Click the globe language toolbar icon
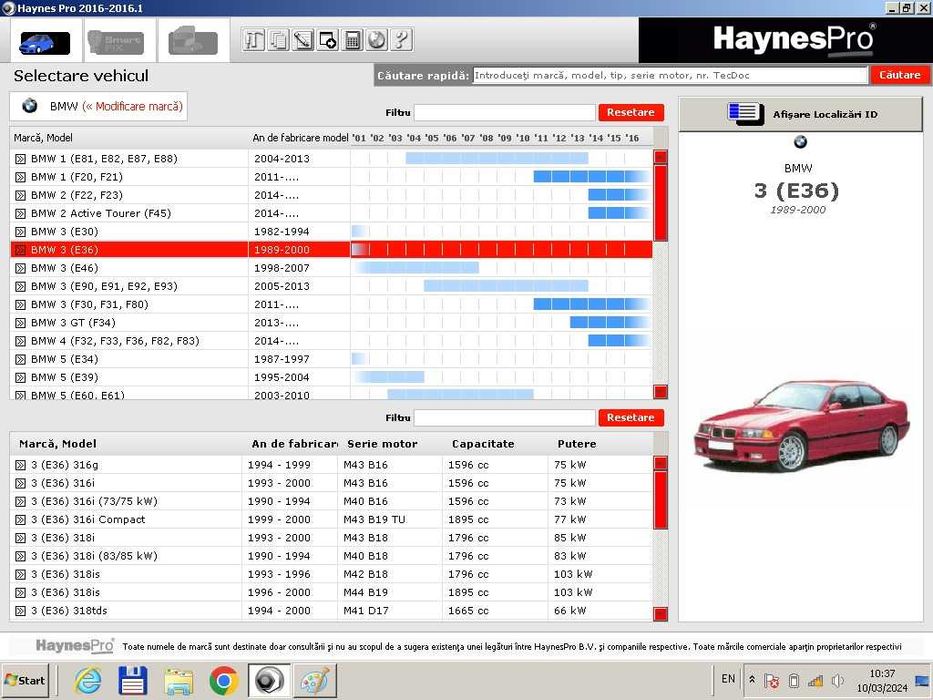This screenshot has height=700, width=933. point(376,40)
